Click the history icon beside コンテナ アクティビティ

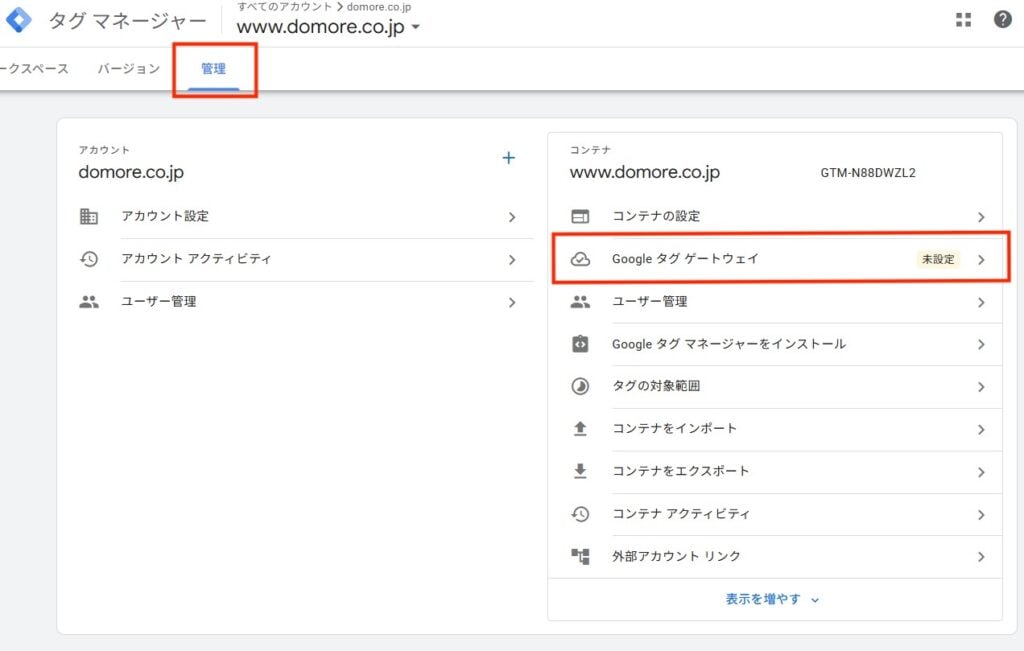coord(580,515)
